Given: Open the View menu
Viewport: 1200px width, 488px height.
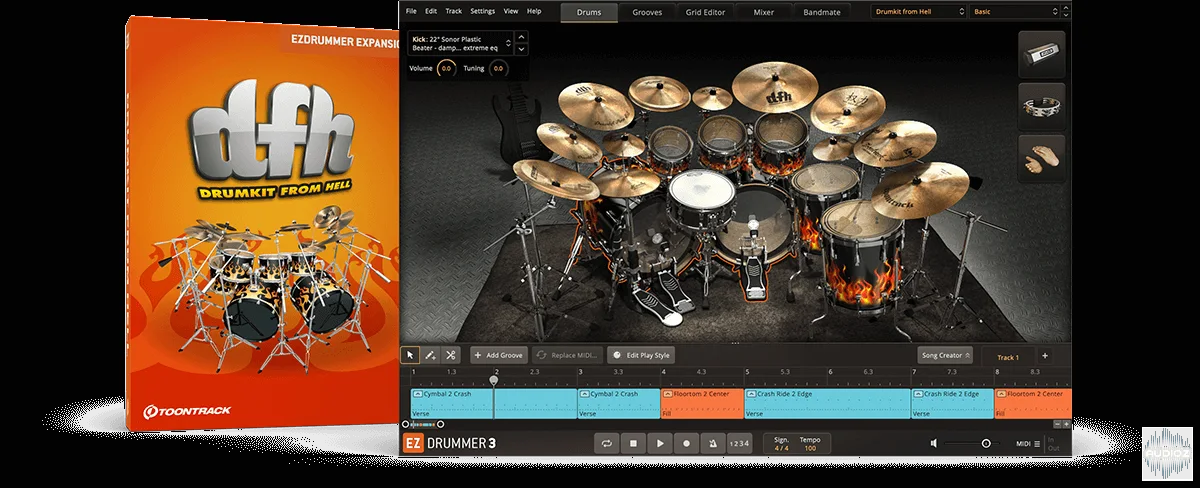Looking at the screenshot, I should (x=511, y=11).
